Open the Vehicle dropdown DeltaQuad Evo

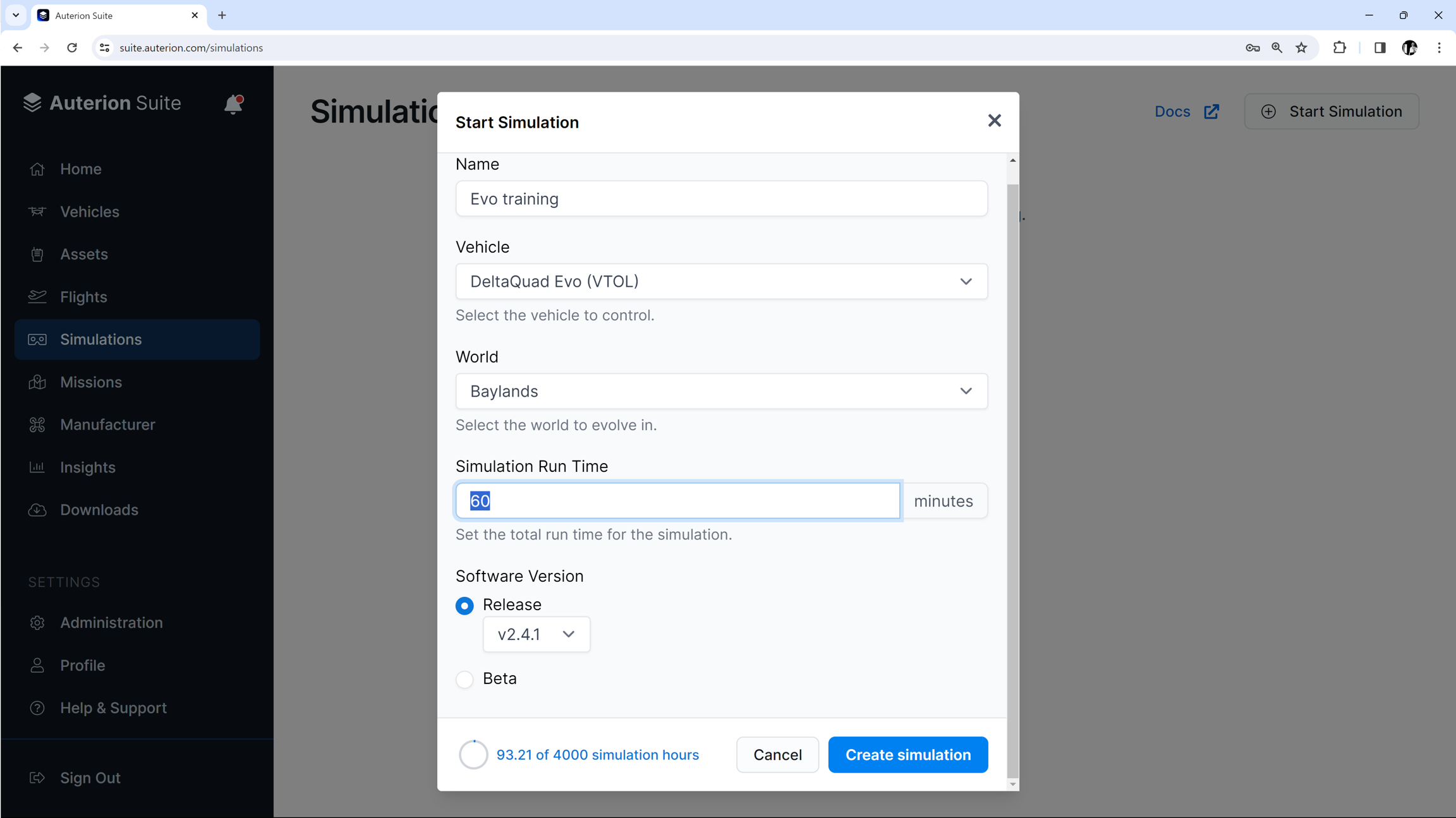[721, 281]
